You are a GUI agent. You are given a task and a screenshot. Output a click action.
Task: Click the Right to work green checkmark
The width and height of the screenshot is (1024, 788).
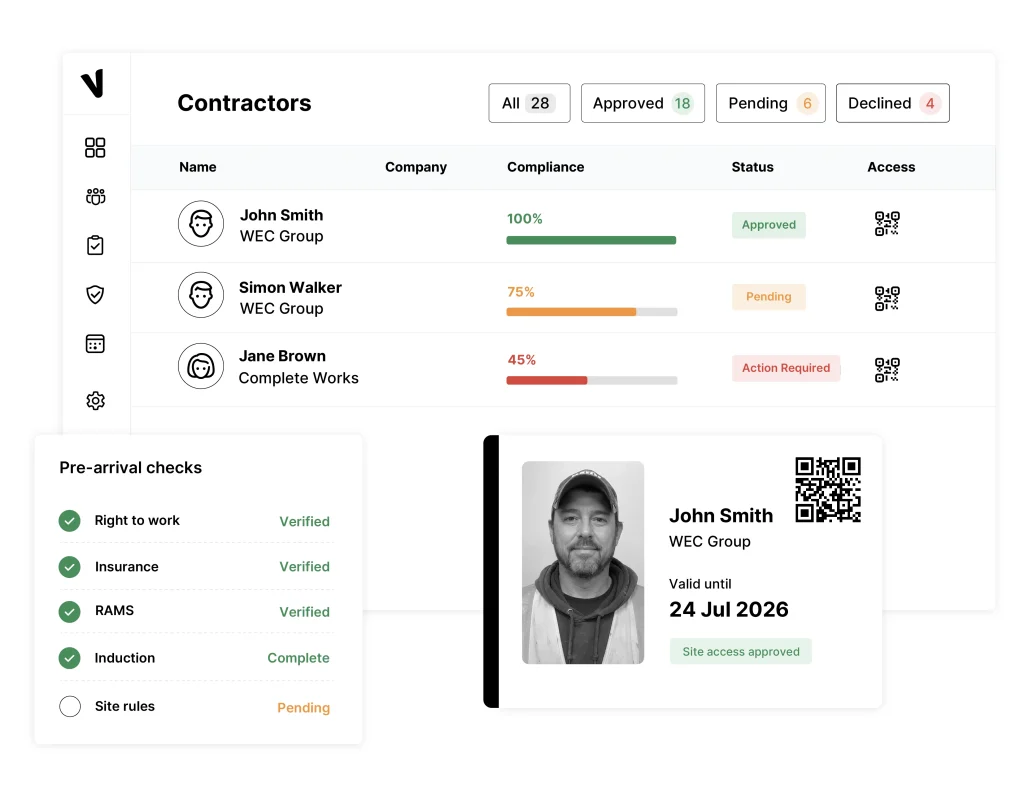(x=70, y=520)
